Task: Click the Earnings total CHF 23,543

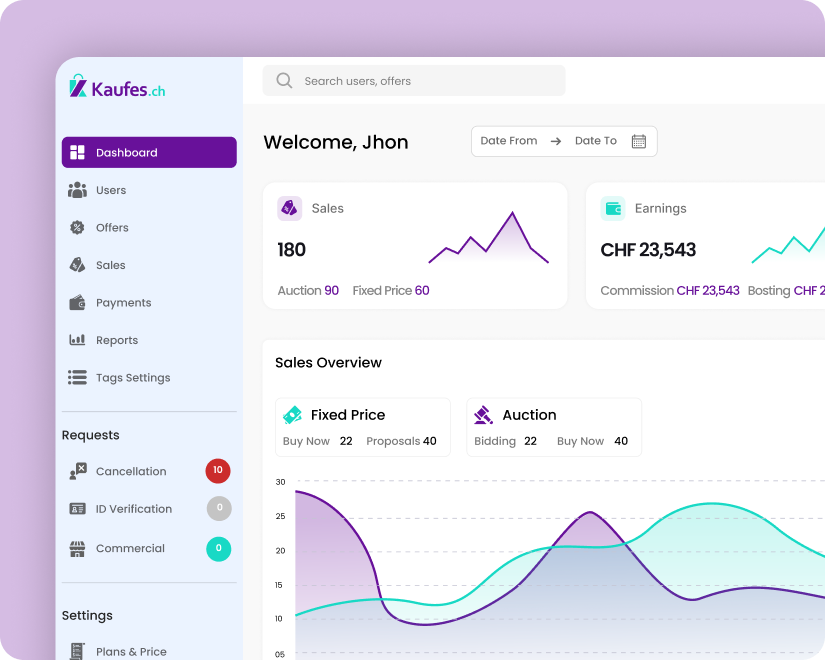Action: pos(648,249)
